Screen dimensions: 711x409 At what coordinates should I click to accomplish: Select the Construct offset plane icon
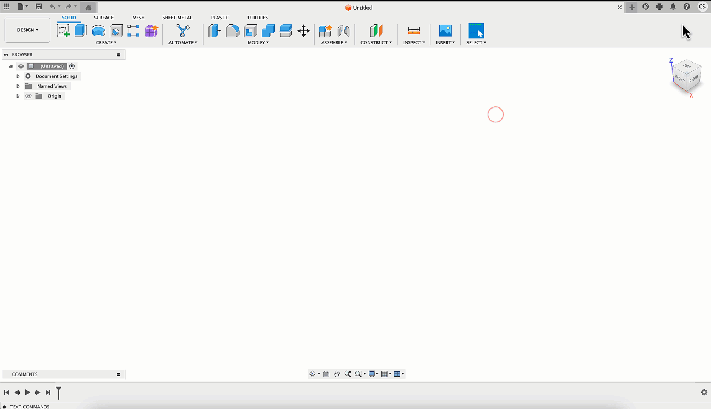(x=376, y=31)
